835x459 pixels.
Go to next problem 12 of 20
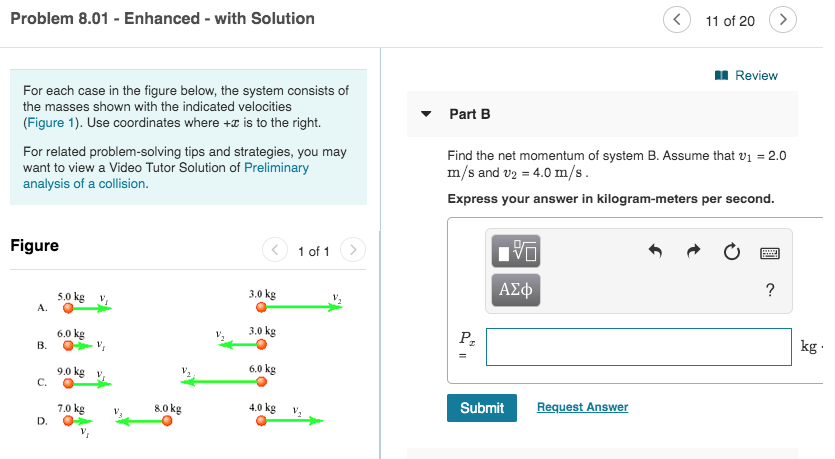(783, 20)
